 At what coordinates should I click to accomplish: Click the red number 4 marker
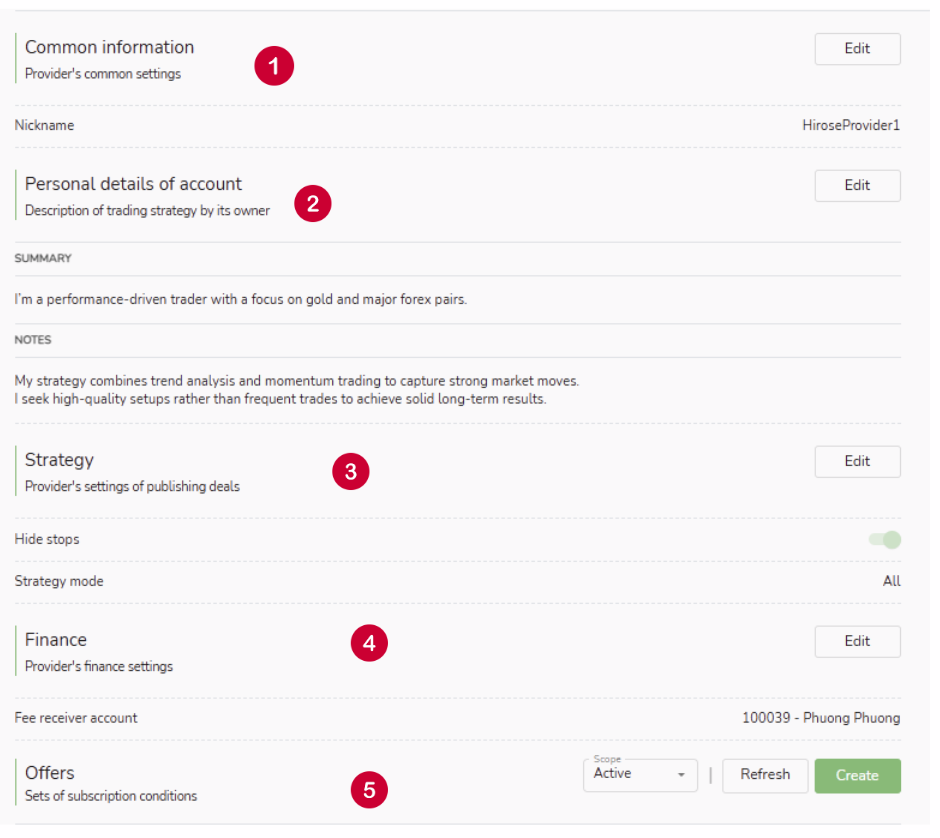pos(369,644)
